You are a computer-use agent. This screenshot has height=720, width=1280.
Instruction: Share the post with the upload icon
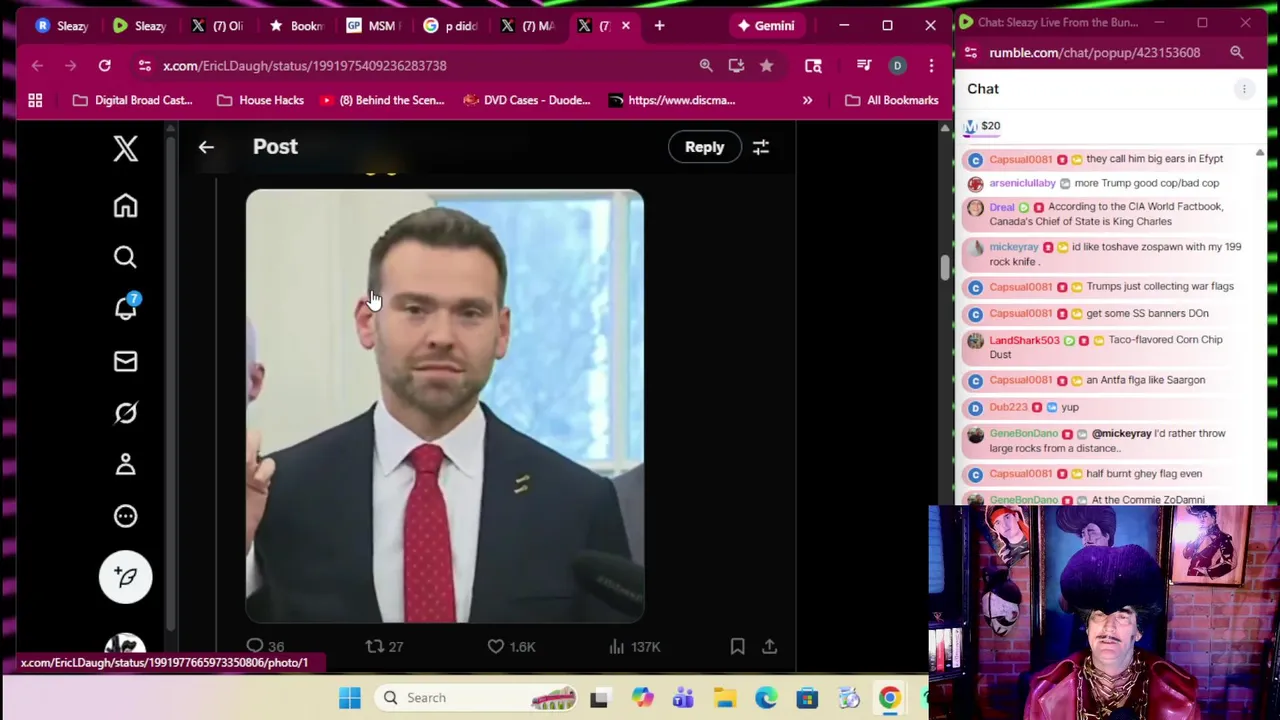(x=769, y=647)
